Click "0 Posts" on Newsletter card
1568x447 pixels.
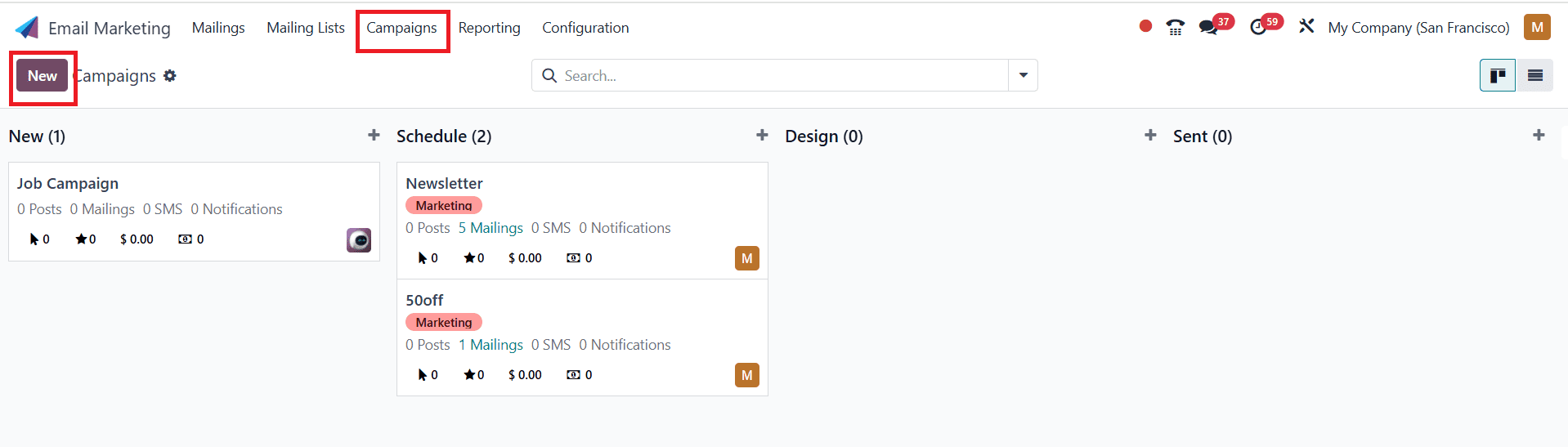[x=428, y=228]
